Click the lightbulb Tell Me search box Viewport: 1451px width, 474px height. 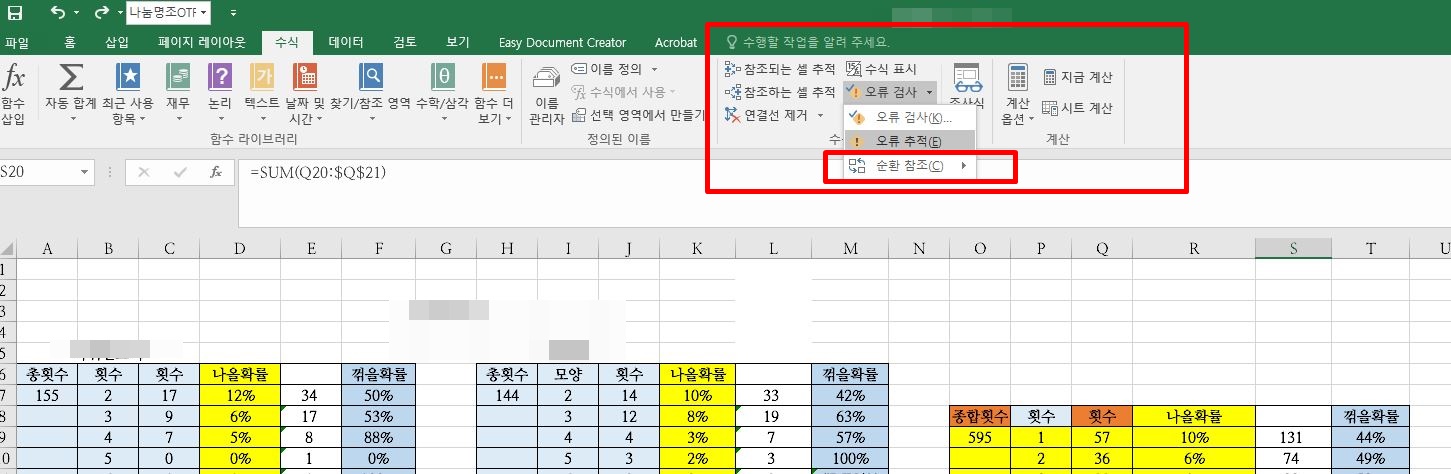808,43
